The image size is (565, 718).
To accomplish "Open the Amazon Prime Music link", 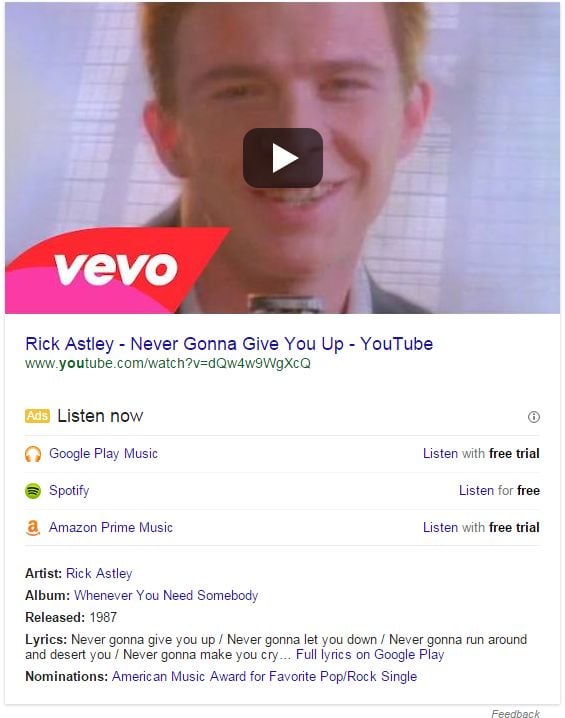I will (111, 528).
